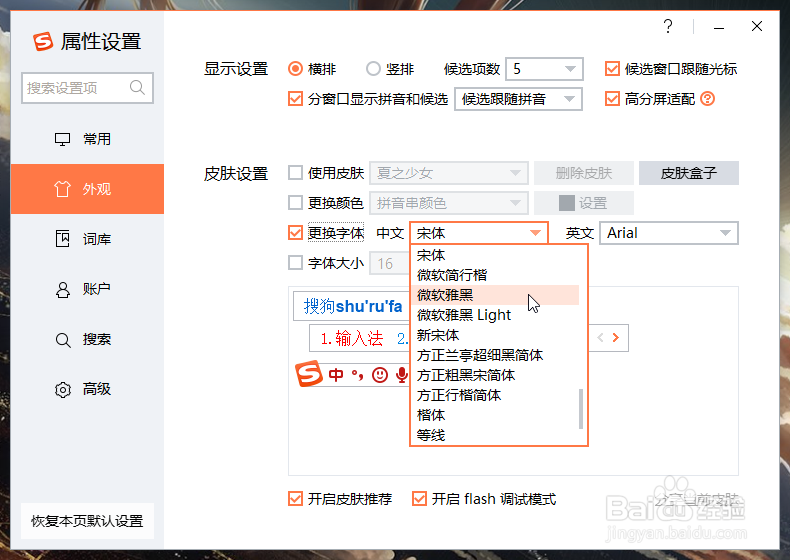This screenshot has width=790, height=560.
Task: Select the 横排 radio button
Action: [x=295, y=69]
